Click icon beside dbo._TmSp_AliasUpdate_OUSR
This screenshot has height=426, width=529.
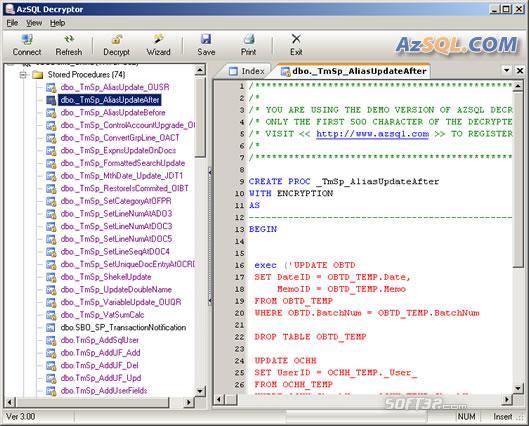click(x=51, y=87)
